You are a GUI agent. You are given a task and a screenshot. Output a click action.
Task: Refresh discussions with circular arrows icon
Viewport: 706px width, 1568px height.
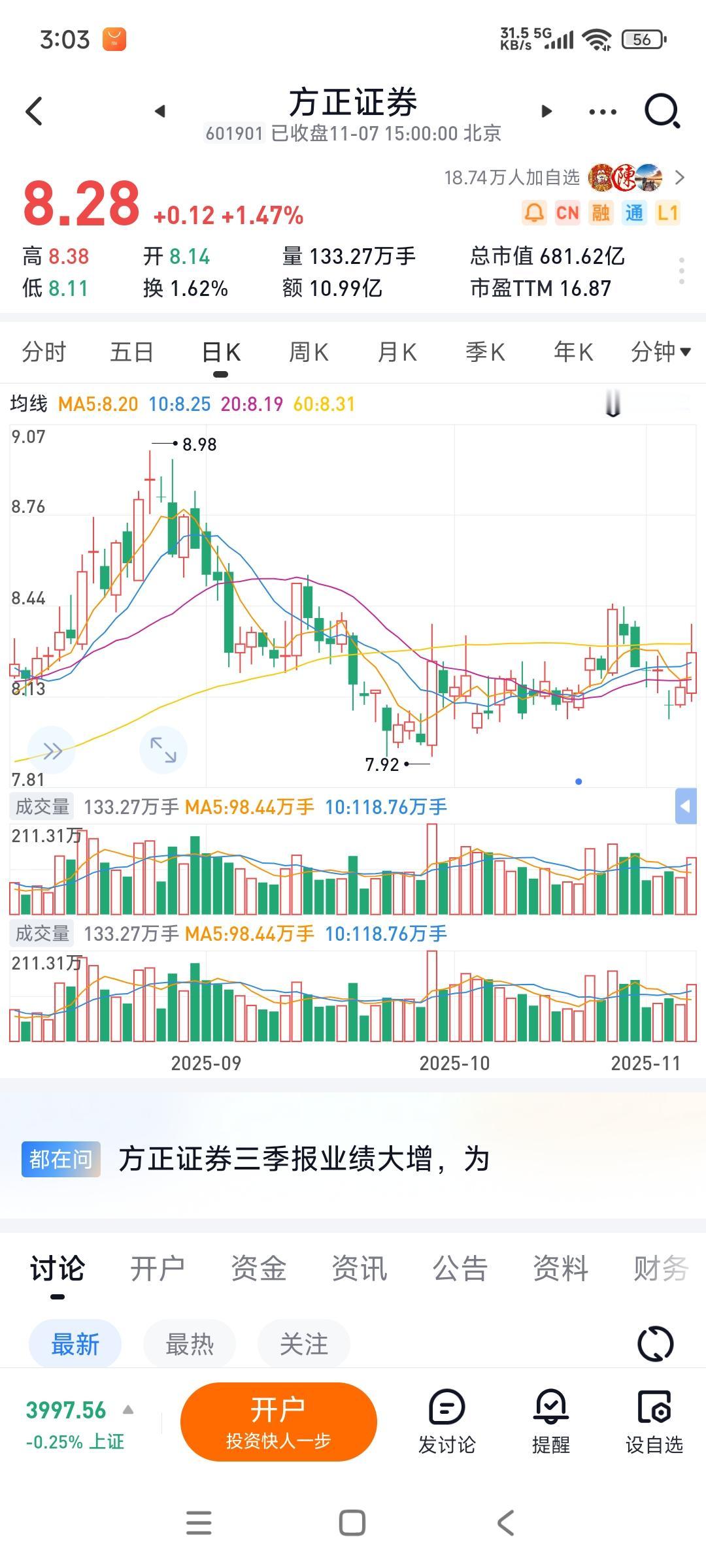tap(655, 1344)
